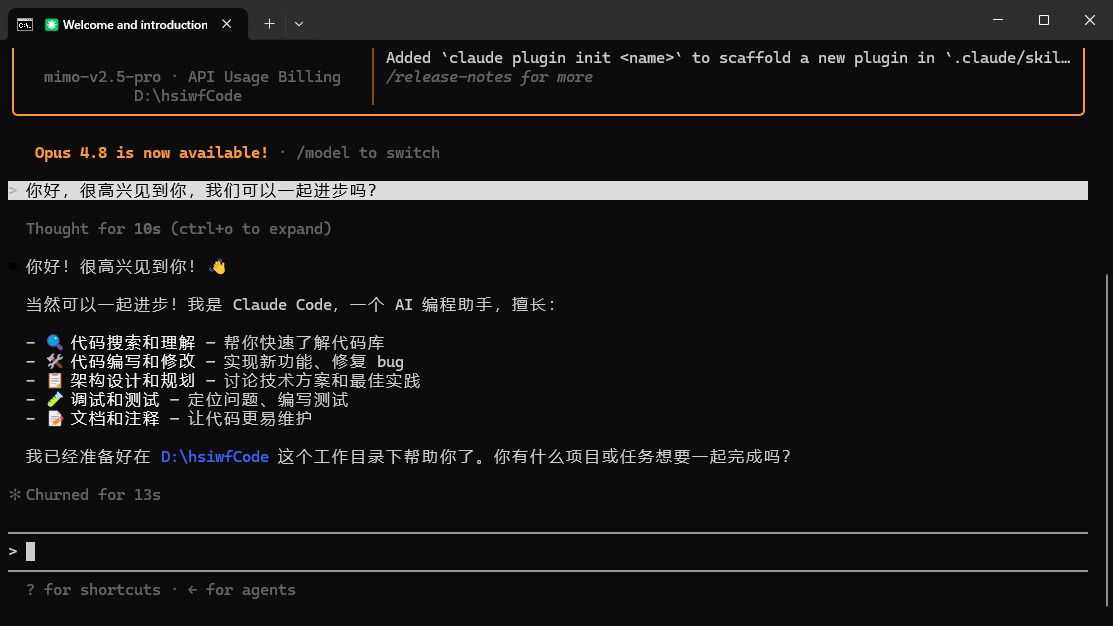The height and width of the screenshot is (626, 1113).
Task: Click the D:\hsiwfCode blue path link
Action: click(x=214, y=456)
